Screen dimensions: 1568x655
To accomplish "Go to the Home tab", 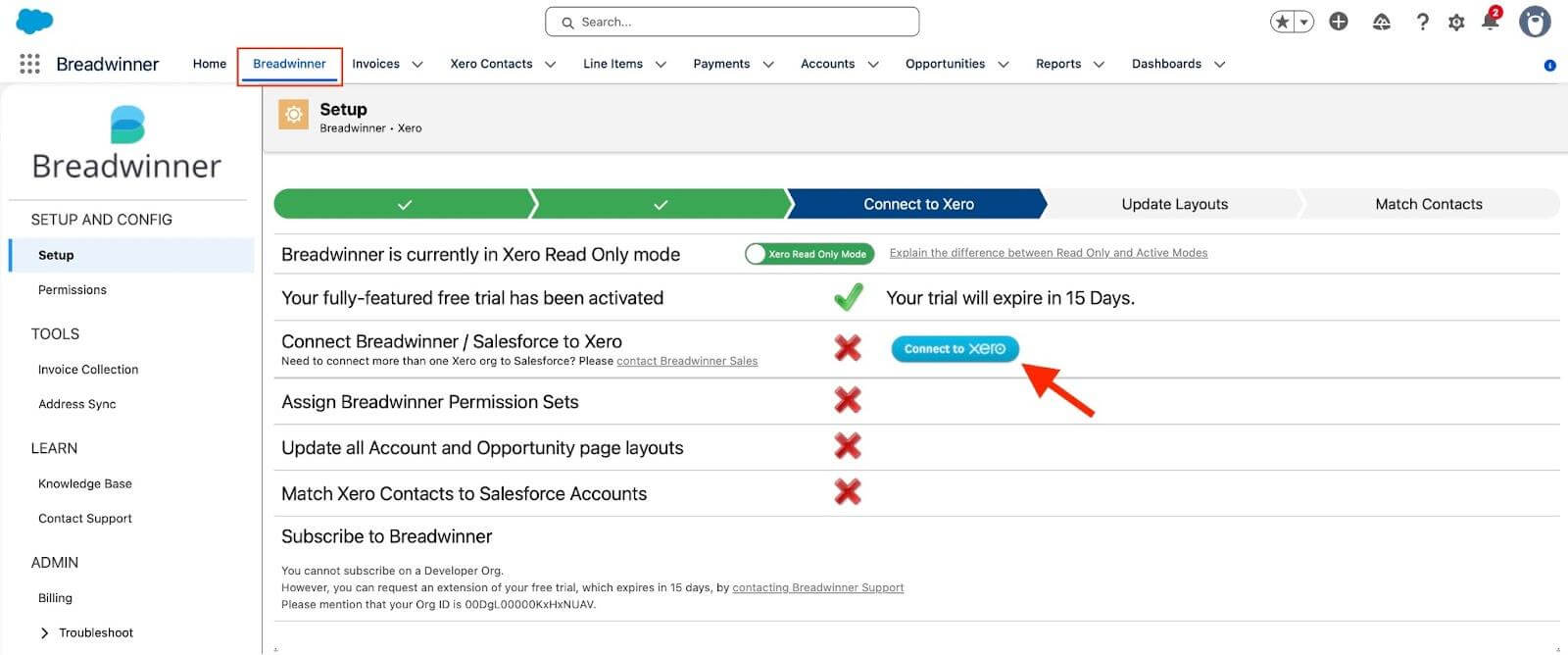I will click(210, 64).
